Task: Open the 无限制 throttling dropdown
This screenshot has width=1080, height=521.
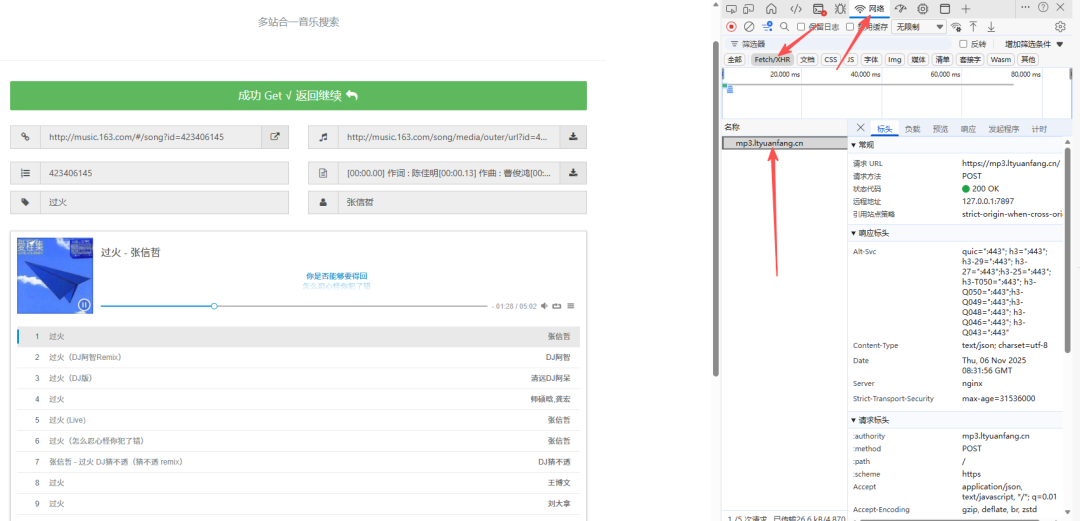Action: [919, 27]
